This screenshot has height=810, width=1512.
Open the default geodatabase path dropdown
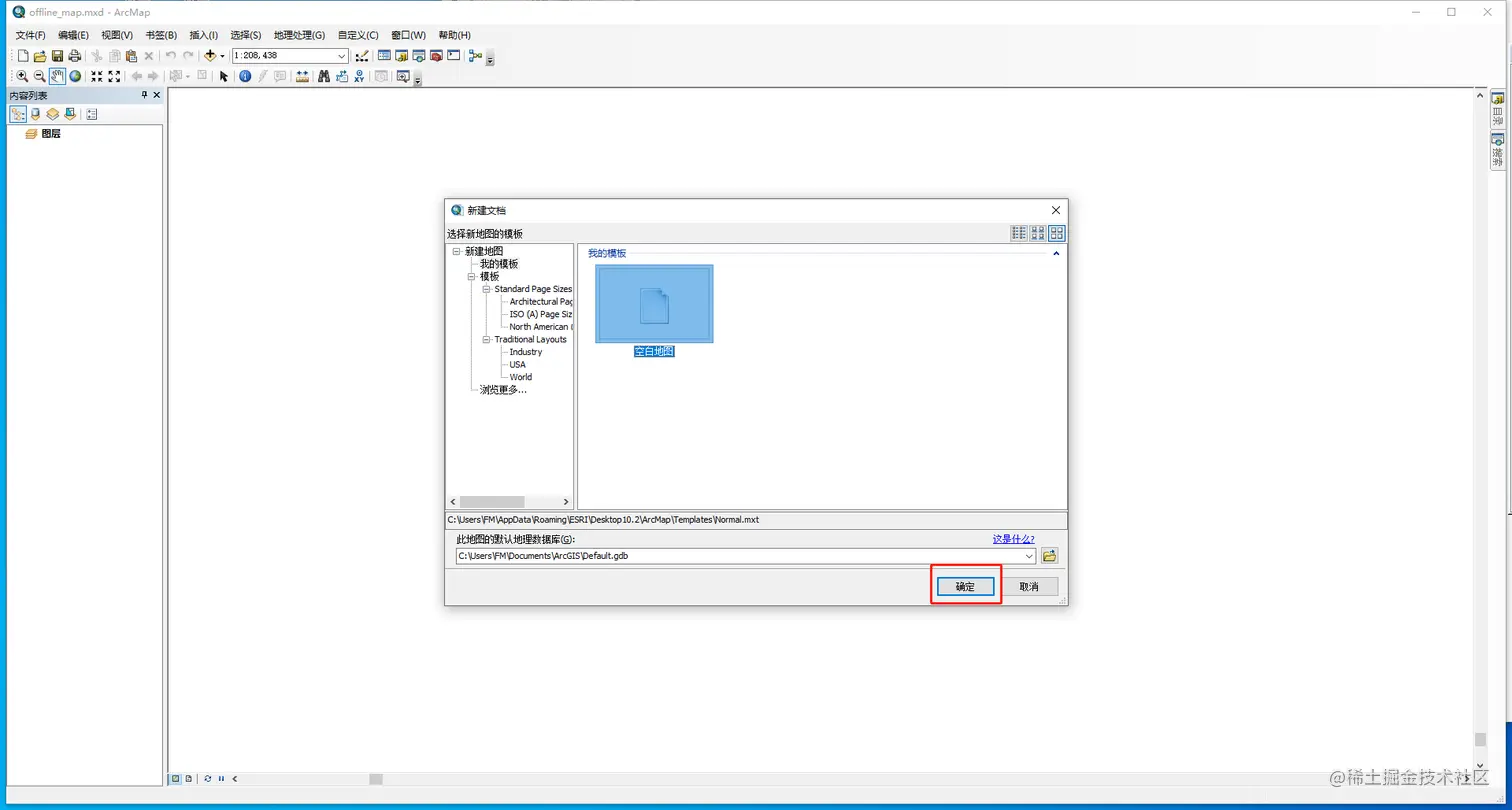tap(1029, 556)
